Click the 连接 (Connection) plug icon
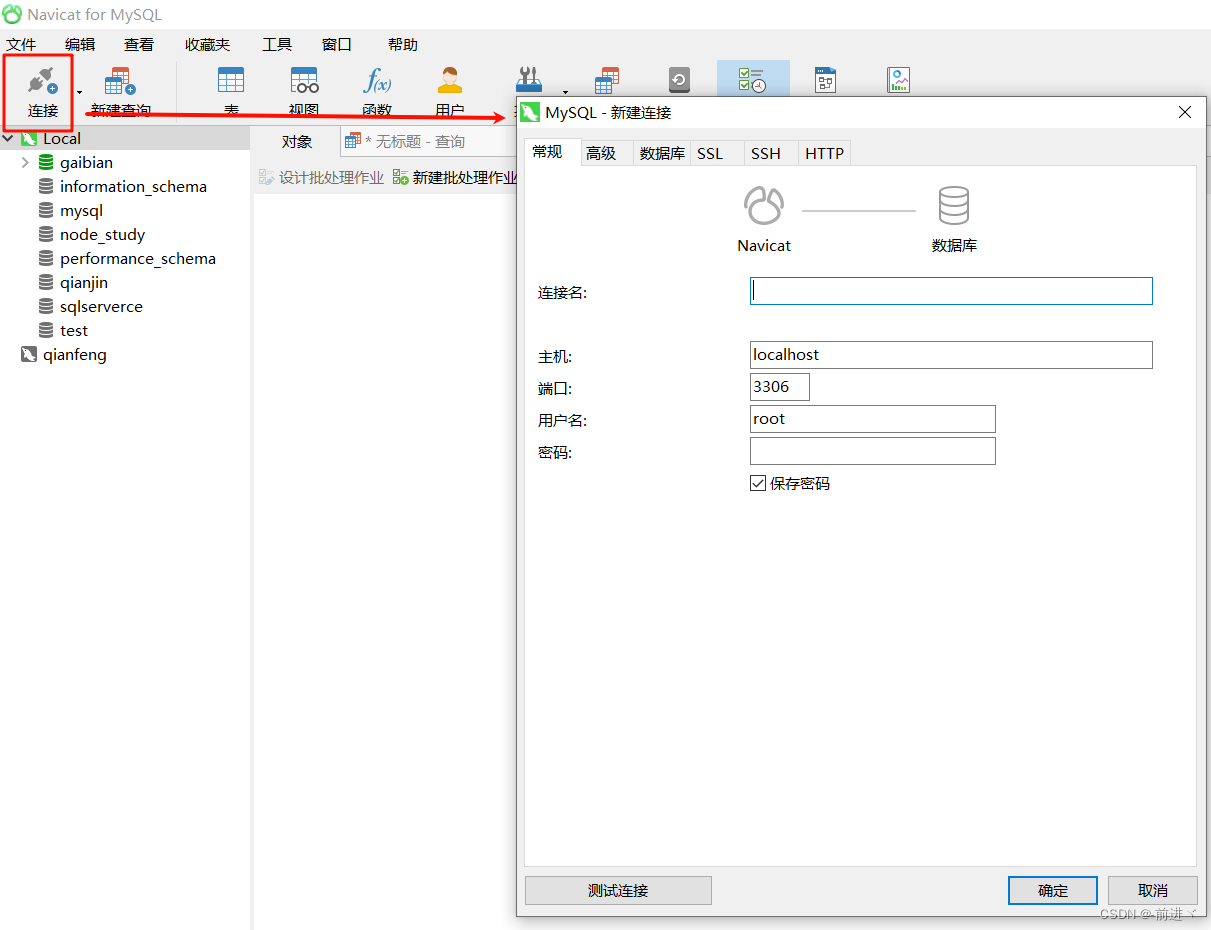Screen dimensions: 1211x930 coord(42,82)
